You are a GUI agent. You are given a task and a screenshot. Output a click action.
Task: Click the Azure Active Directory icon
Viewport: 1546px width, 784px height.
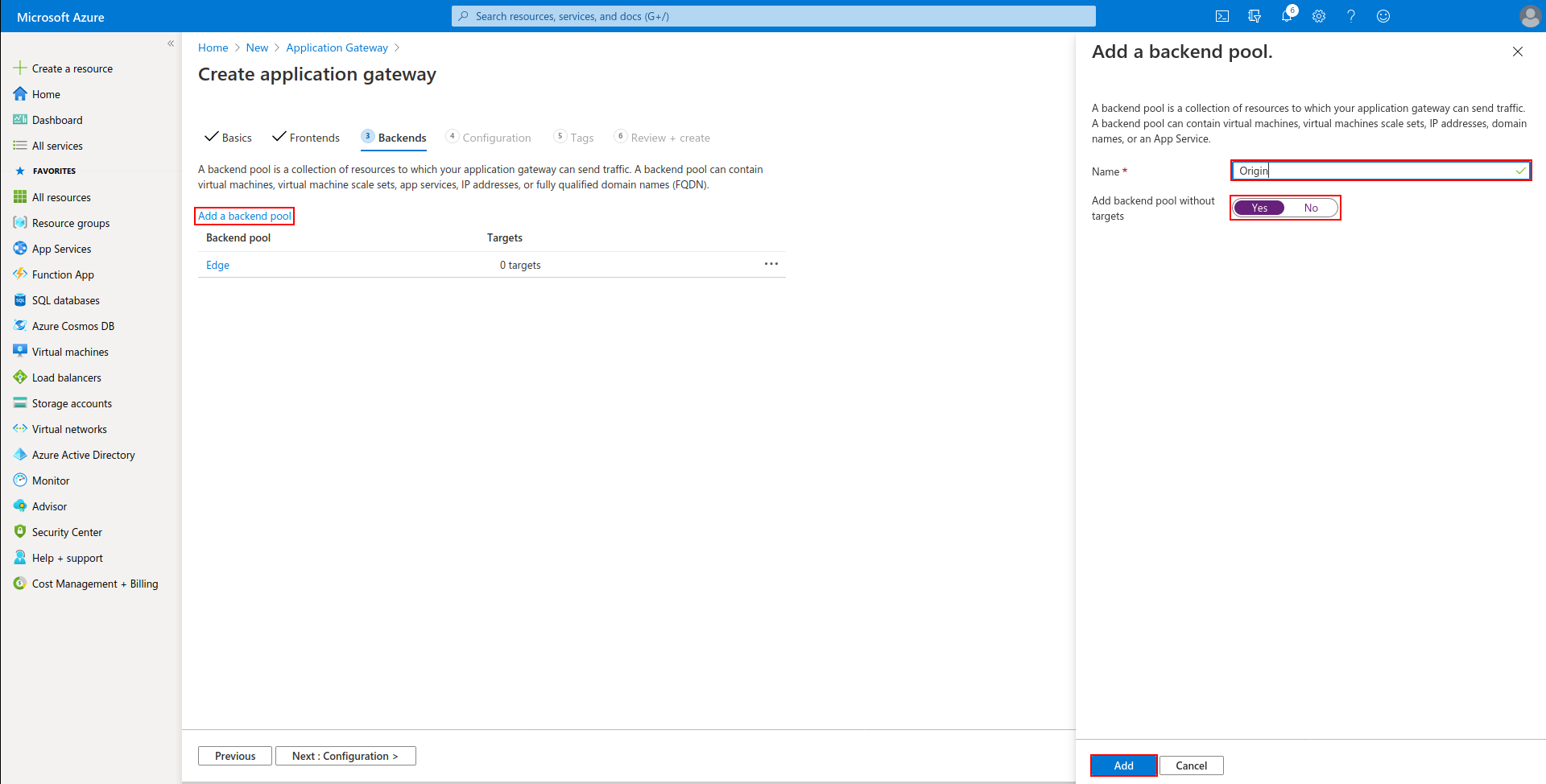tap(20, 455)
